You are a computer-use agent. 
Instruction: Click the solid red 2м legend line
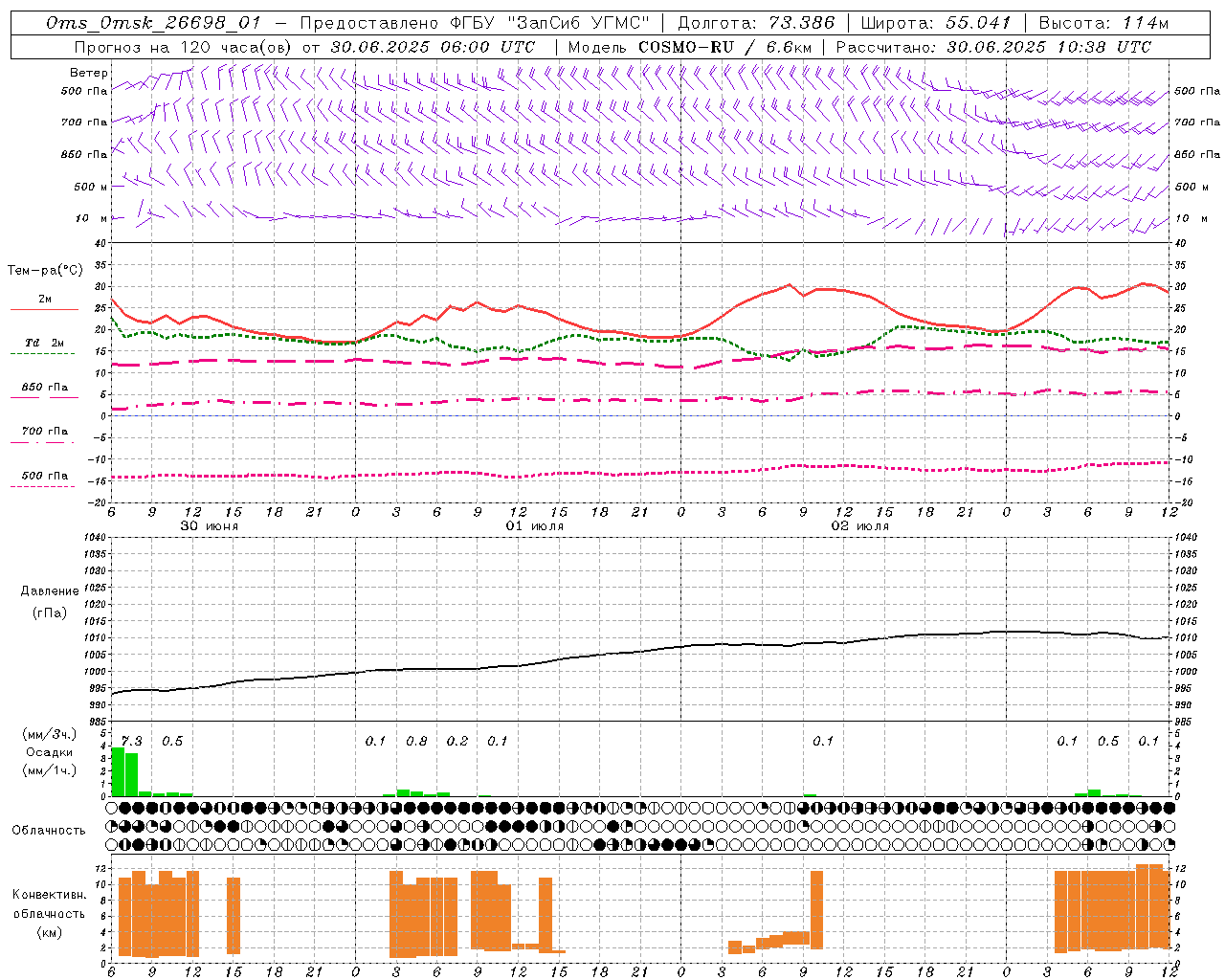tap(44, 309)
